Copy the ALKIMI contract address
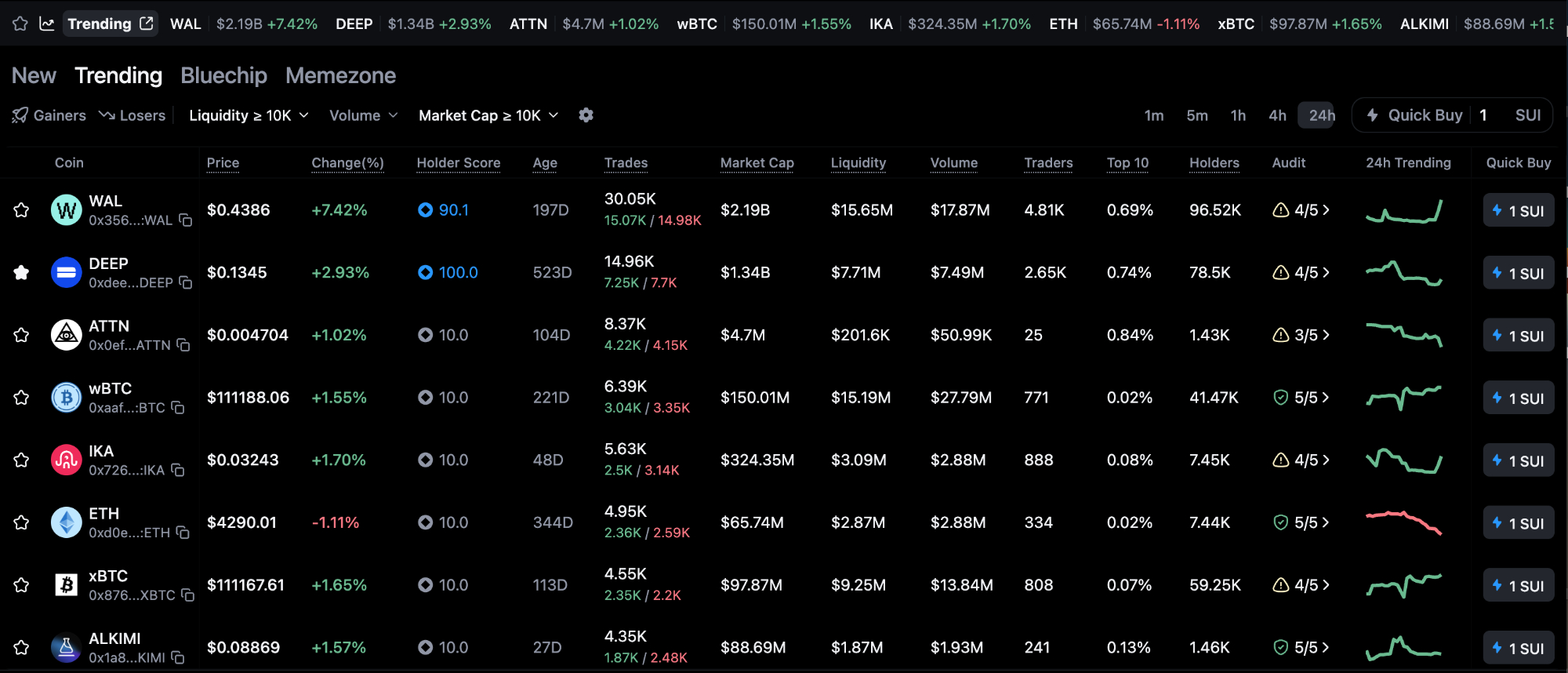 [x=178, y=658]
